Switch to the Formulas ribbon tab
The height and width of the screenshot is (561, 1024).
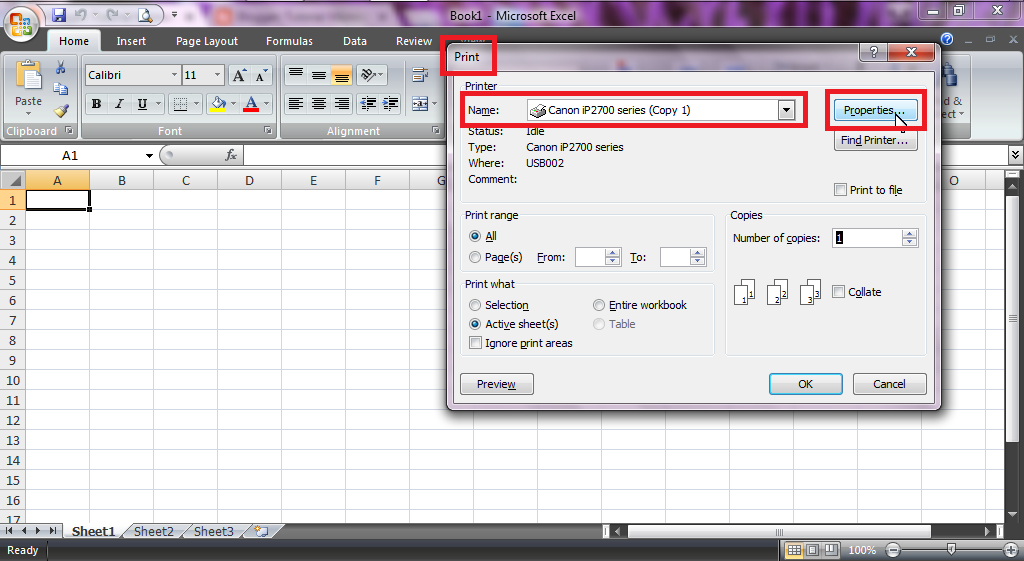[x=289, y=41]
